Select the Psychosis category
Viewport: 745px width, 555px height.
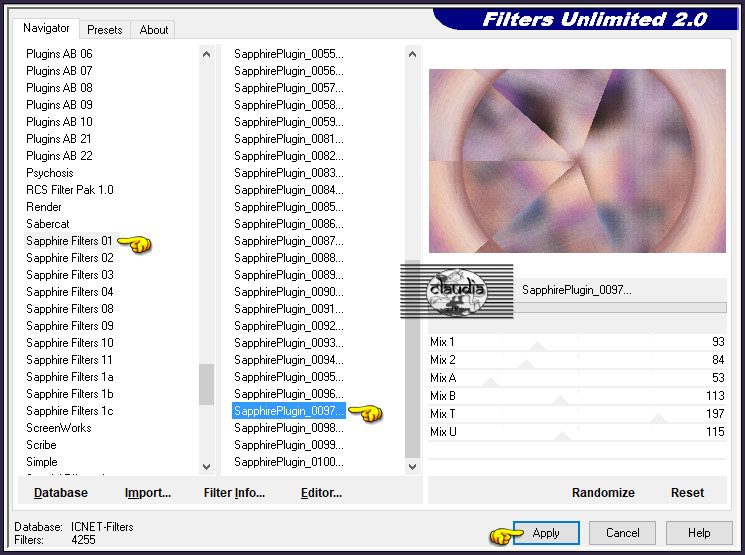point(50,173)
